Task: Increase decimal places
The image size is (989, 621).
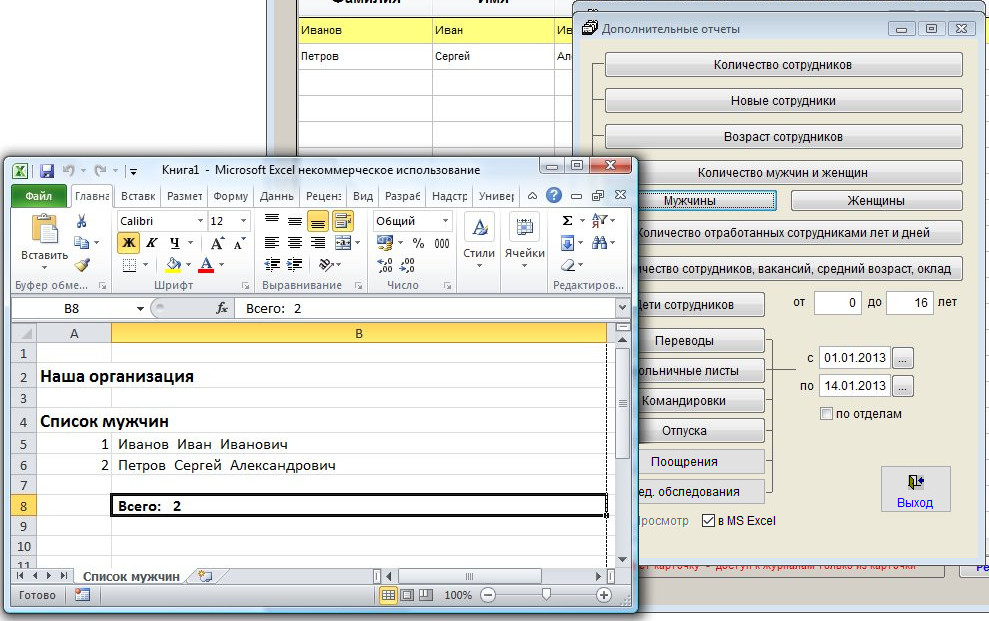Action: coord(385,265)
